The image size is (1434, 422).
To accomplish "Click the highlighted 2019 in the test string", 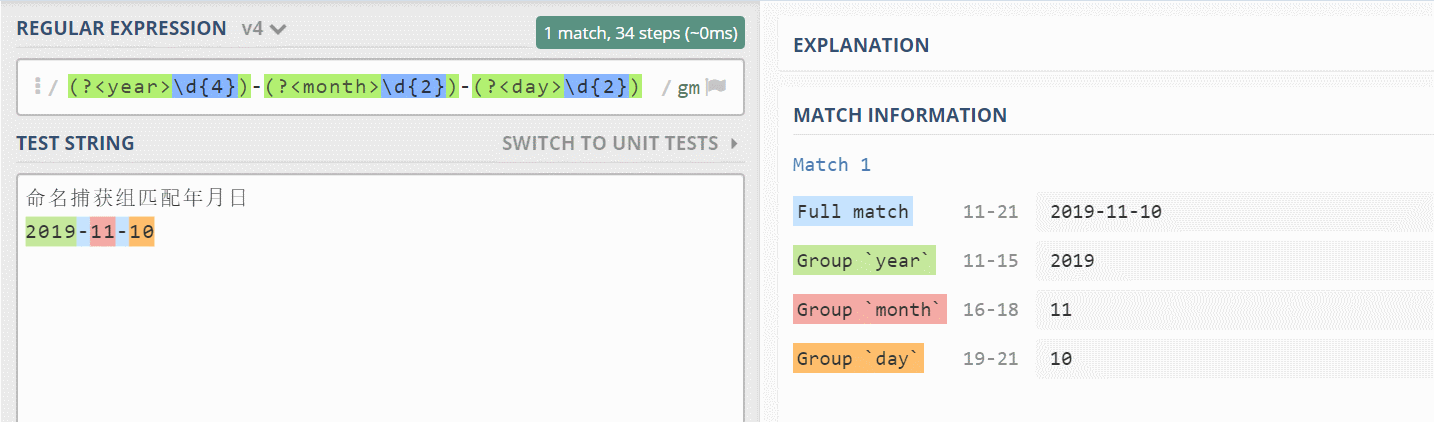I will point(51,233).
